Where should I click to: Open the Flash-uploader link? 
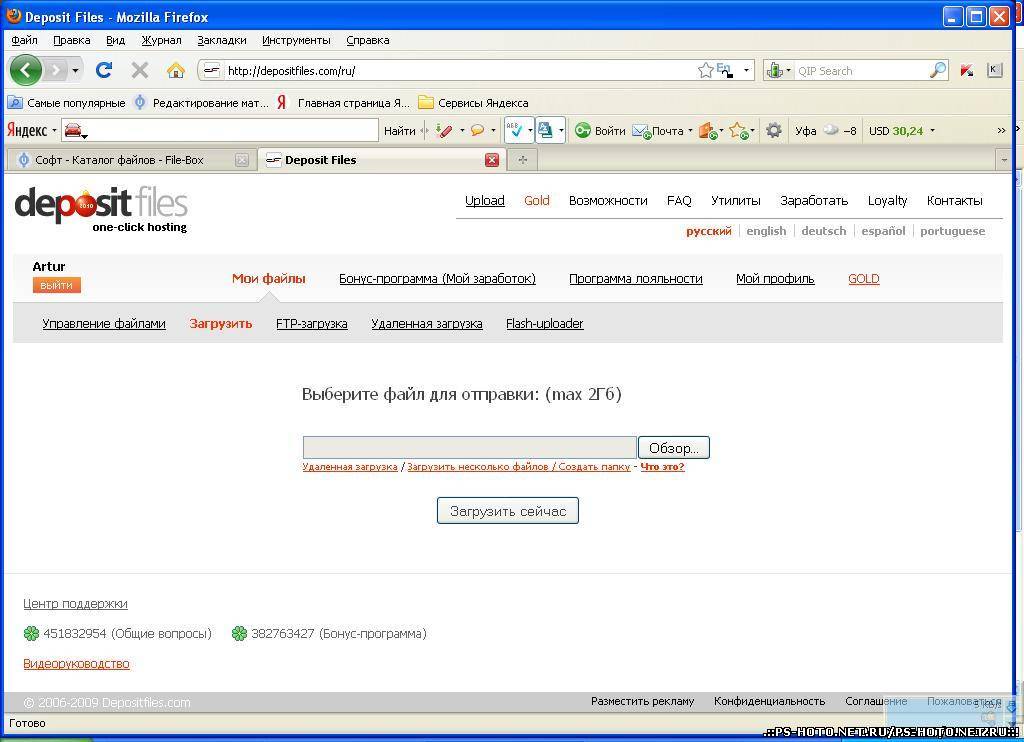(545, 323)
